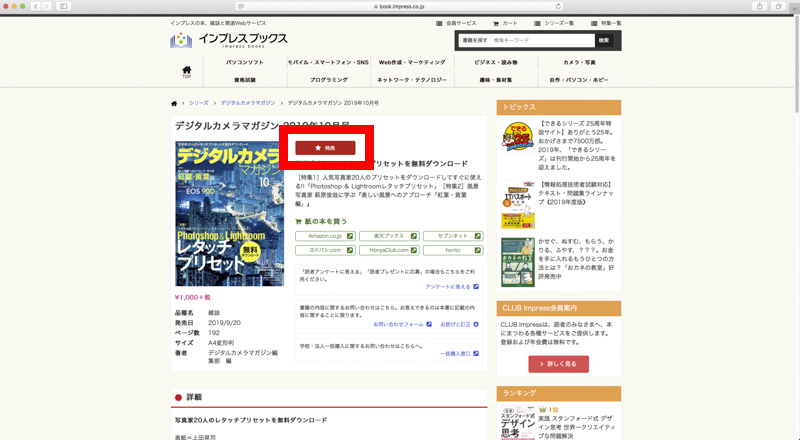Click お詫びと訂正 link
Screen dimensions: 800x440
click(x=455, y=324)
